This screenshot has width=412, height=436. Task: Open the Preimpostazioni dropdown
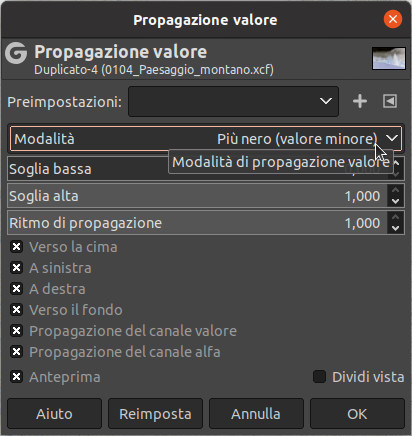pos(233,101)
